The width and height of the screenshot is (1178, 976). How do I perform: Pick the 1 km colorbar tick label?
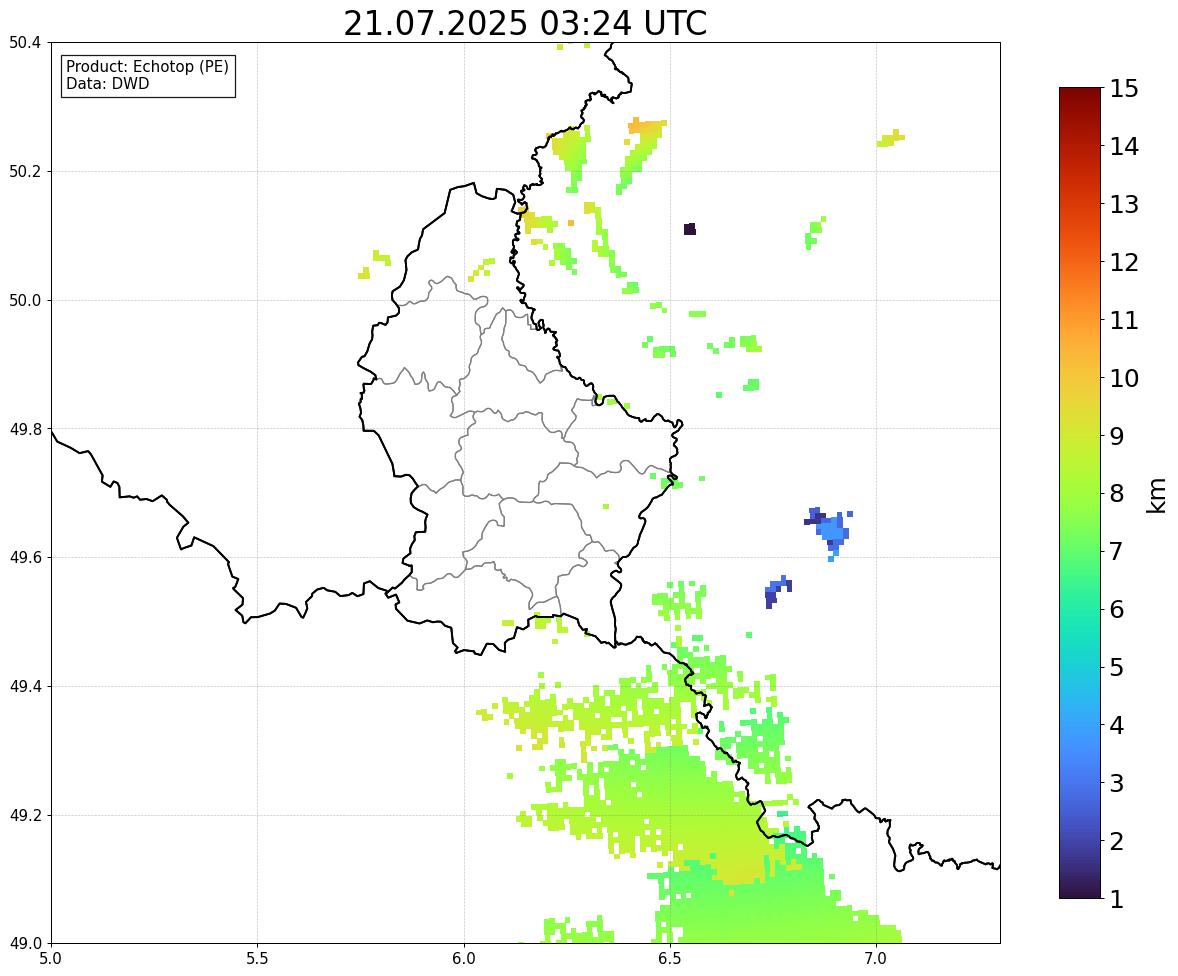coord(1117,899)
